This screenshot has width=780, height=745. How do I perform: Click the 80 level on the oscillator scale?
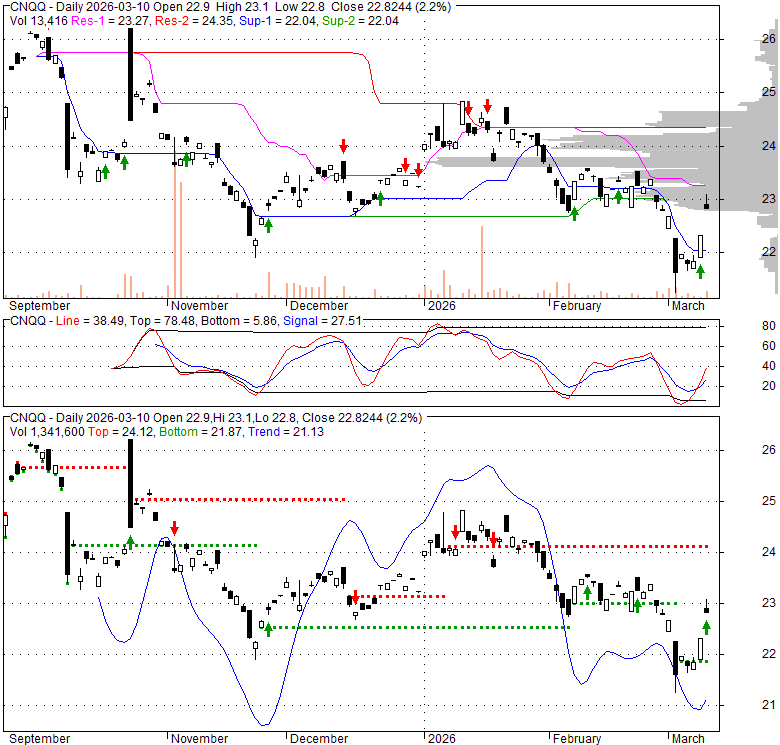pos(742,326)
